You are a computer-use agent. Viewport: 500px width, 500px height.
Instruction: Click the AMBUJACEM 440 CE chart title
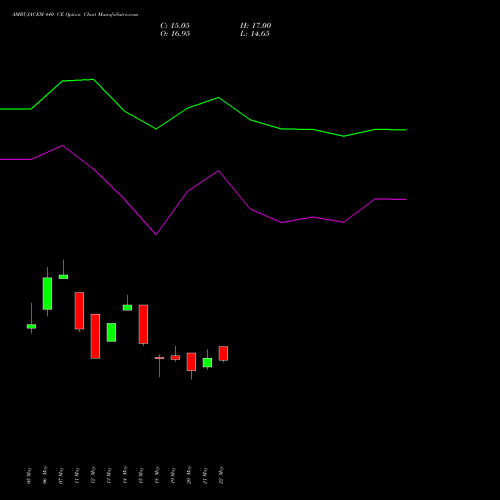point(75,15)
